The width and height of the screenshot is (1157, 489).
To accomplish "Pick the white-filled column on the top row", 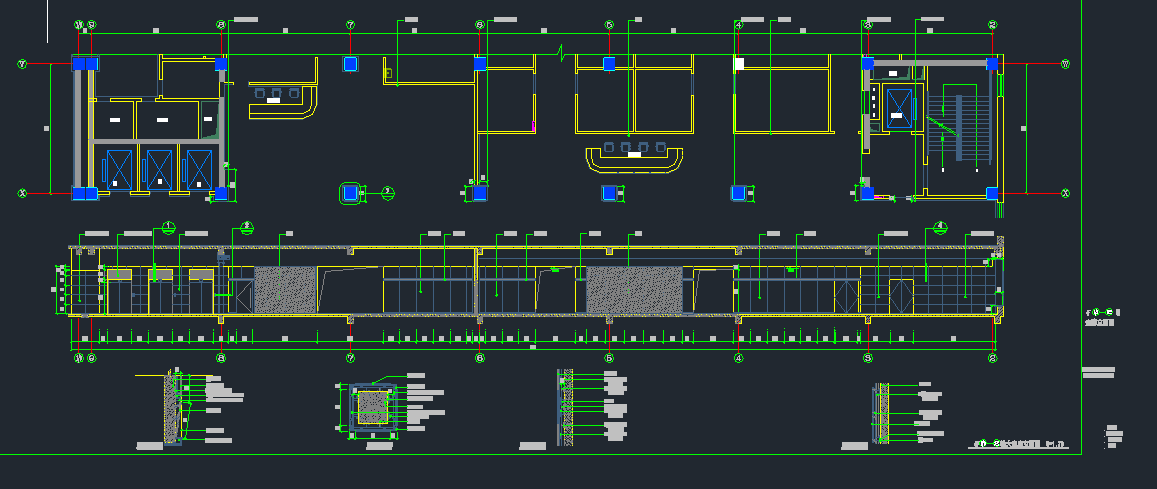I will tap(739, 64).
